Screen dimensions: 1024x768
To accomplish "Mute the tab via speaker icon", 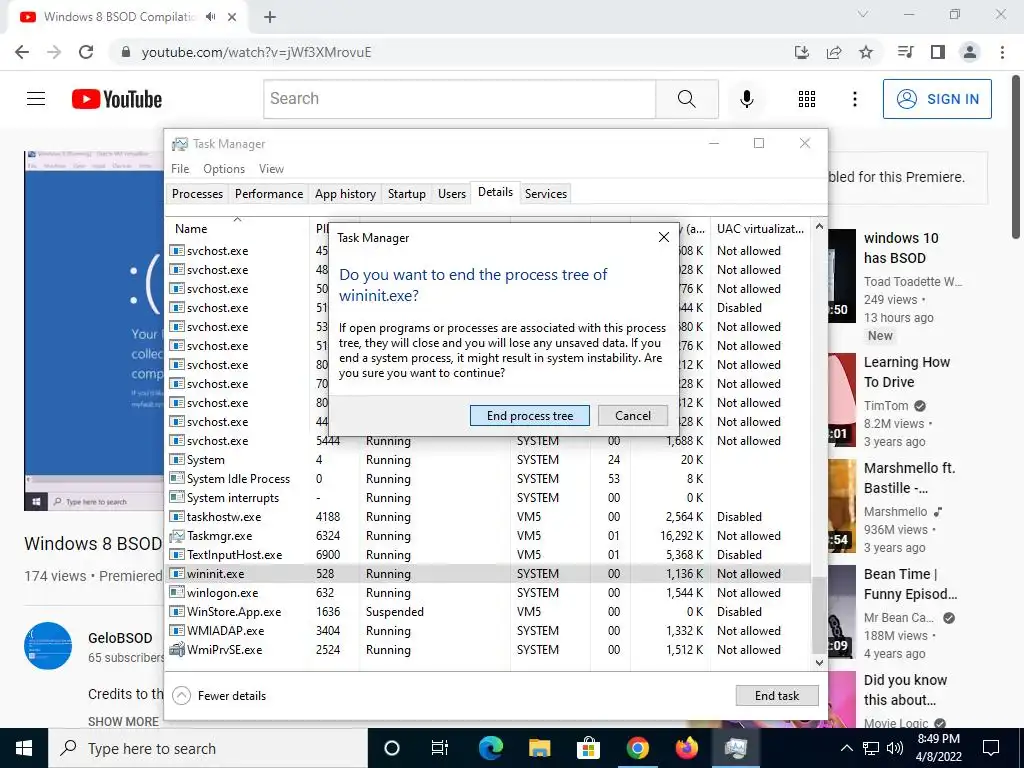I will click(x=210, y=17).
